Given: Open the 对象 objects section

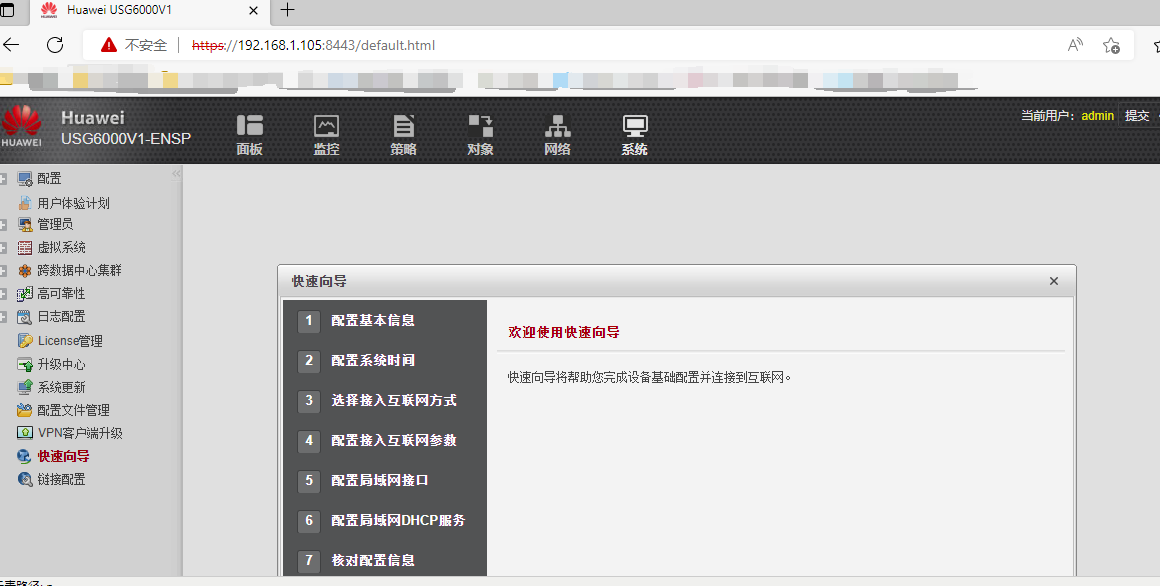Looking at the screenshot, I should tap(480, 133).
